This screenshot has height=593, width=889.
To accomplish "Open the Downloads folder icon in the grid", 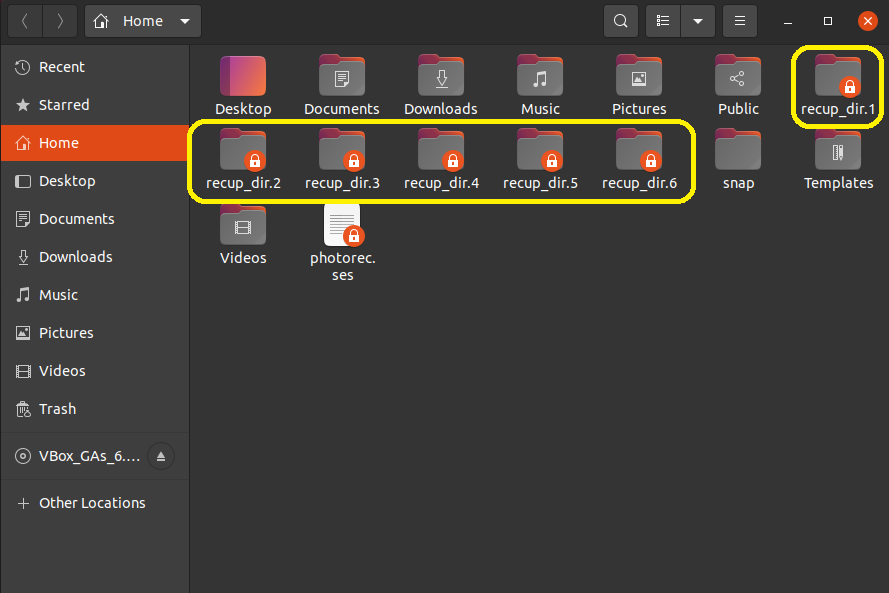I will click(441, 76).
